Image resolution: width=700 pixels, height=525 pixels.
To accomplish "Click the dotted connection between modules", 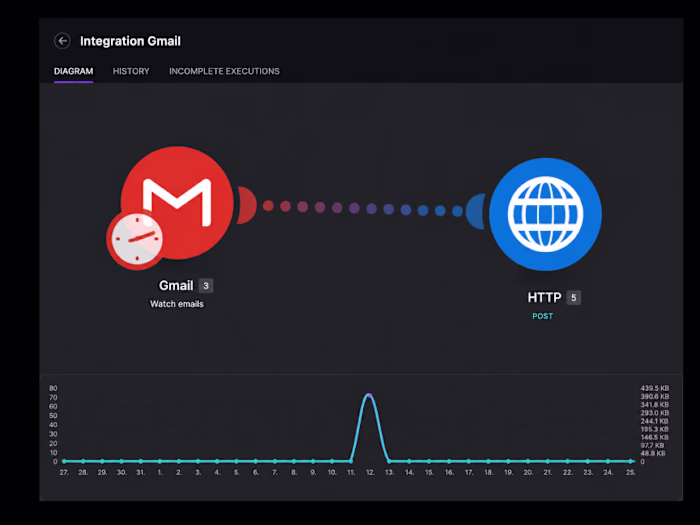I will (362, 208).
